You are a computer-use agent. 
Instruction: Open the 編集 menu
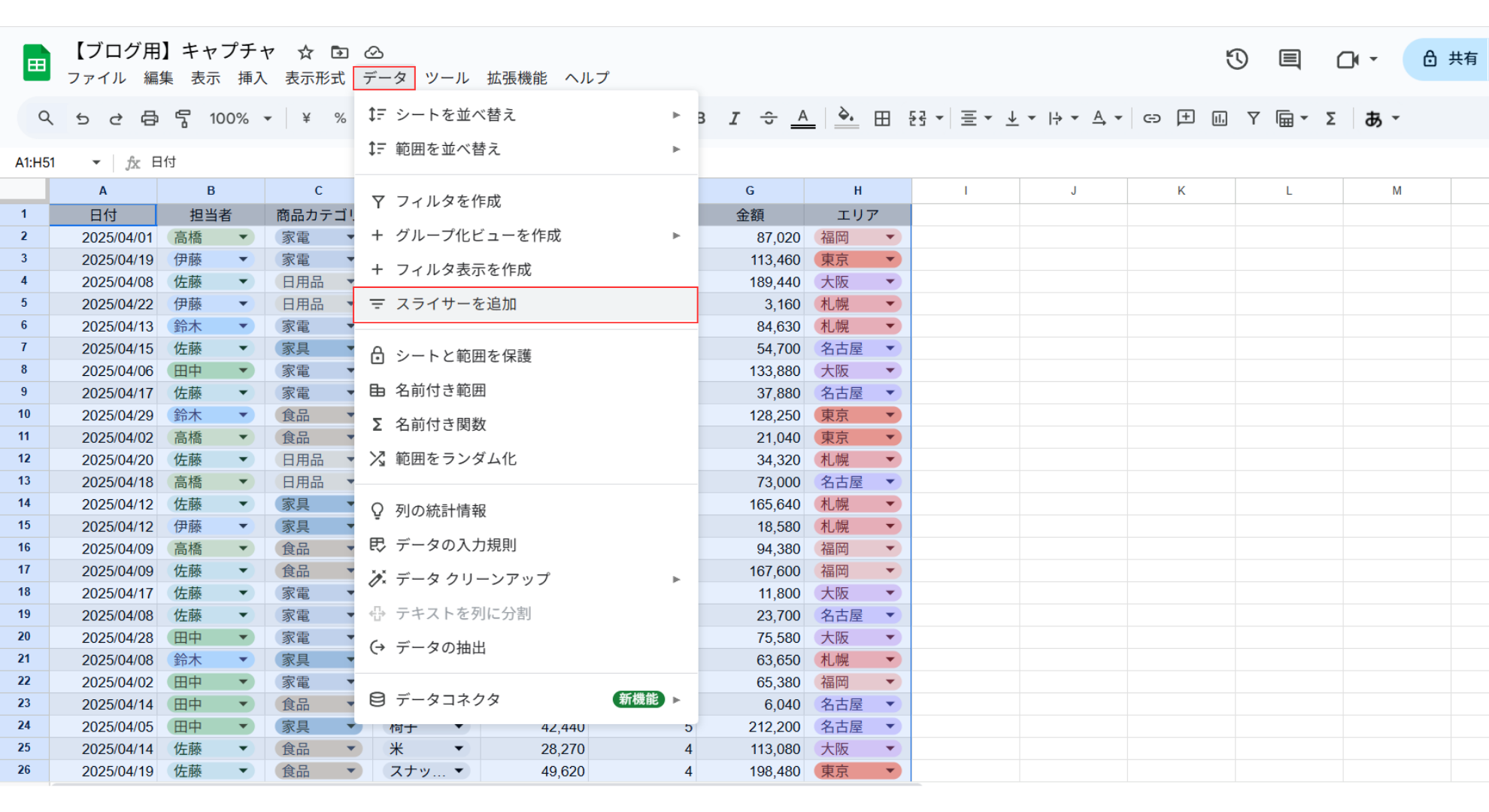[159, 78]
